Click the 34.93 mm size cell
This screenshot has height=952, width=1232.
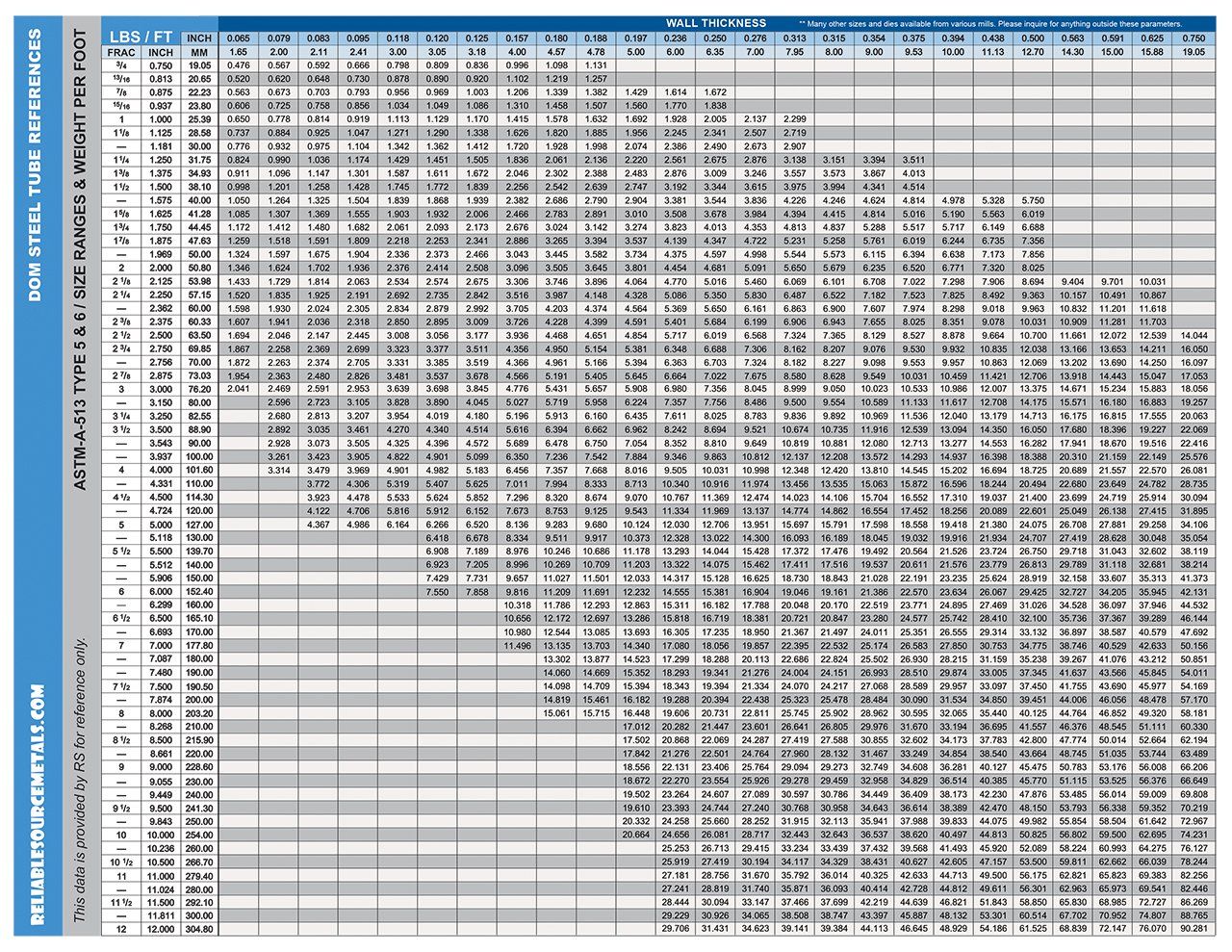pyautogui.click(x=199, y=173)
